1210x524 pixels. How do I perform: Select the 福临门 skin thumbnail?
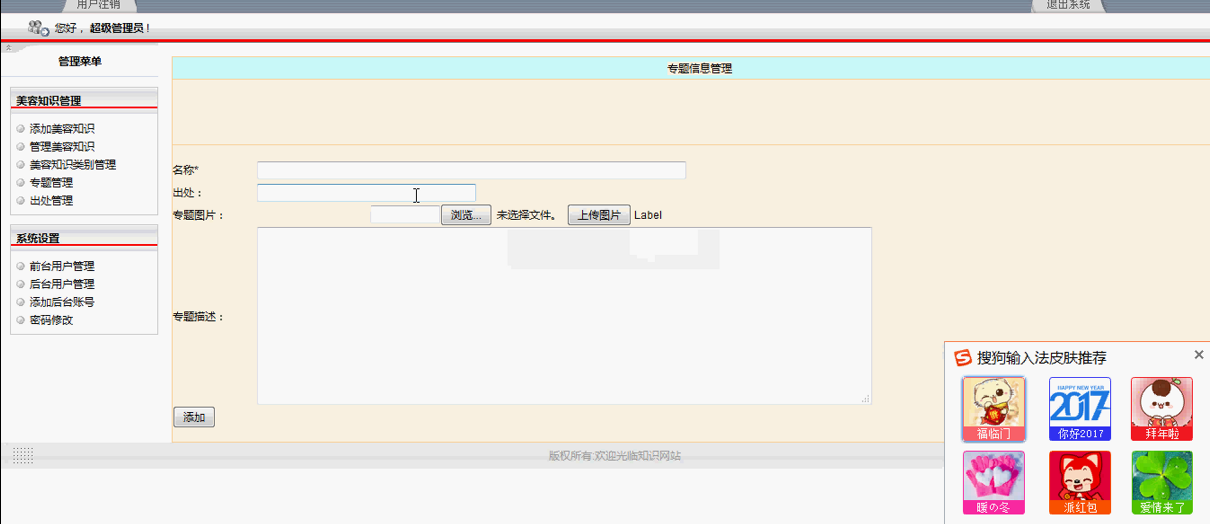point(994,409)
